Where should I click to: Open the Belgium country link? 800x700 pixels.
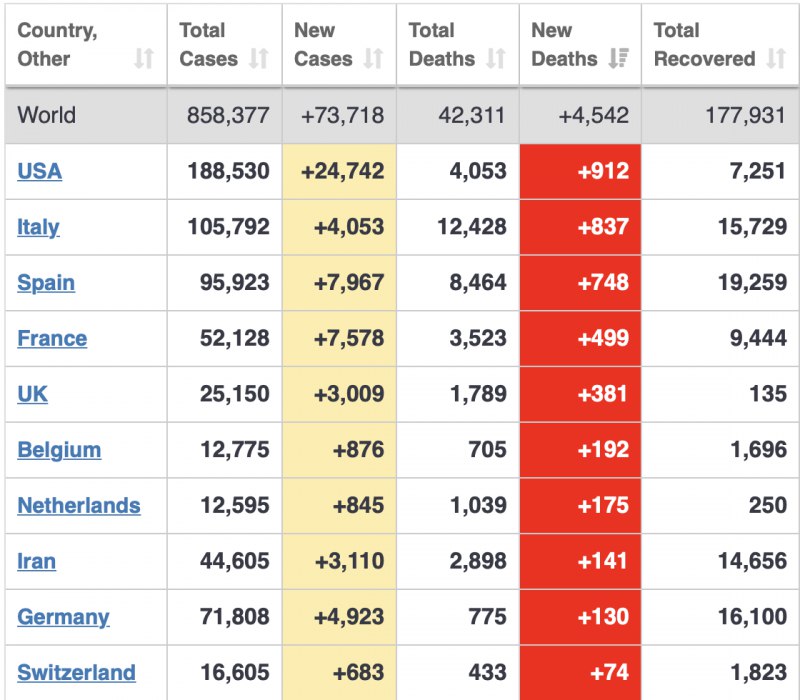(59, 450)
